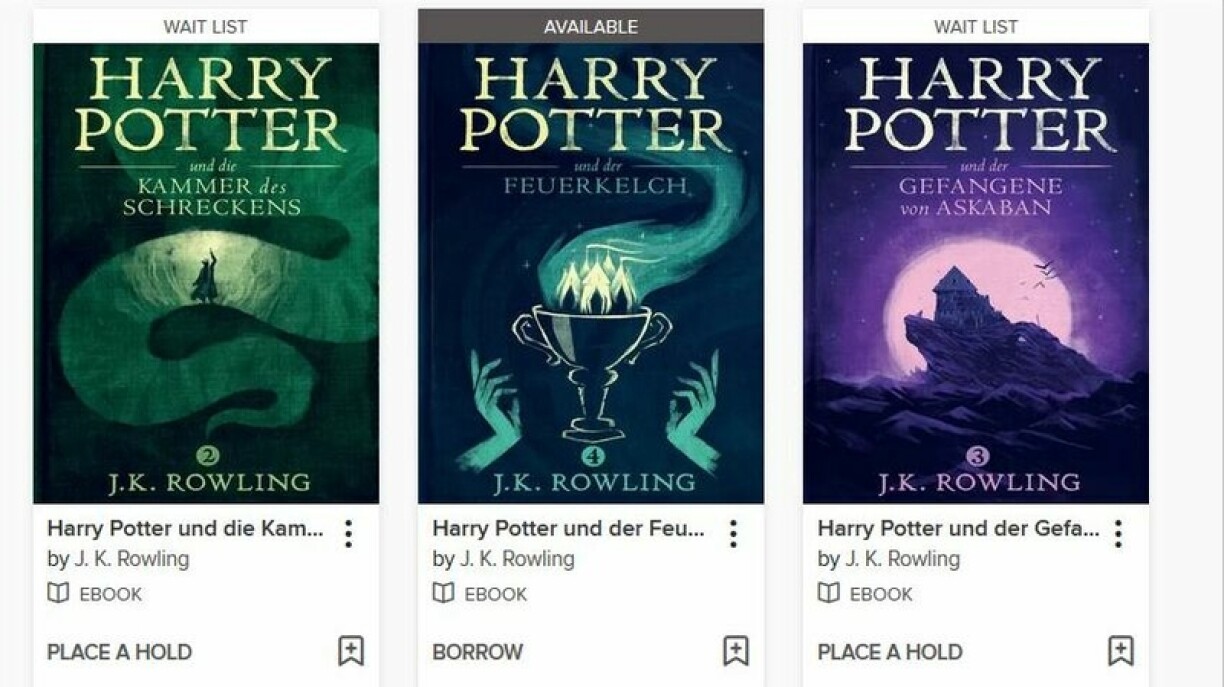The height and width of the screenshot is (687, 1224).
Task: Open more options for Kammer des Schreckens
Action: tap(348, 533)
